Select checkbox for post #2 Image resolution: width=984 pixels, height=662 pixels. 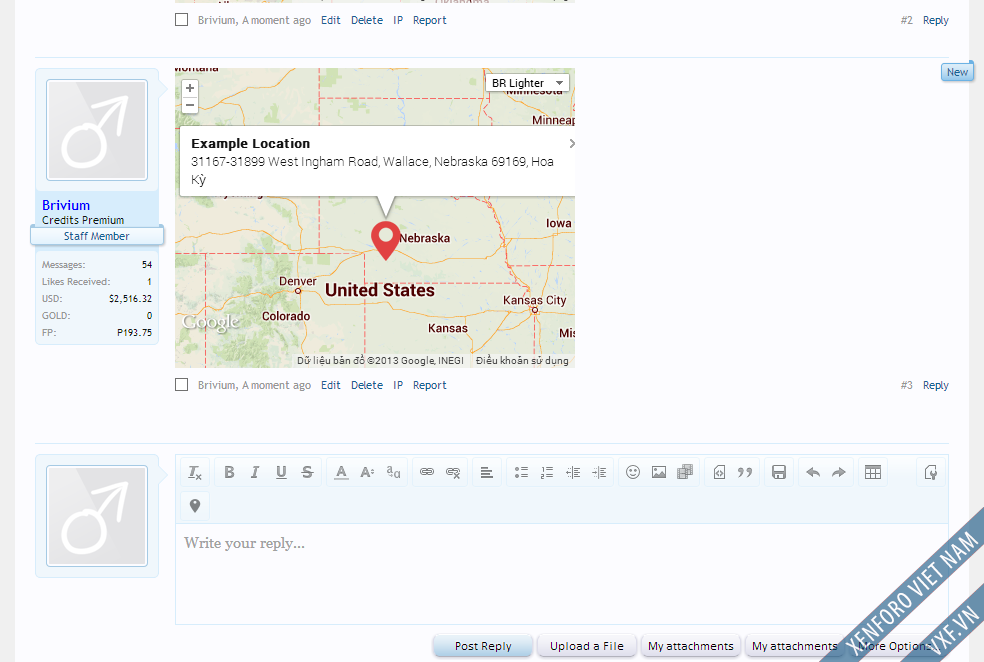[x=181, y=19]
